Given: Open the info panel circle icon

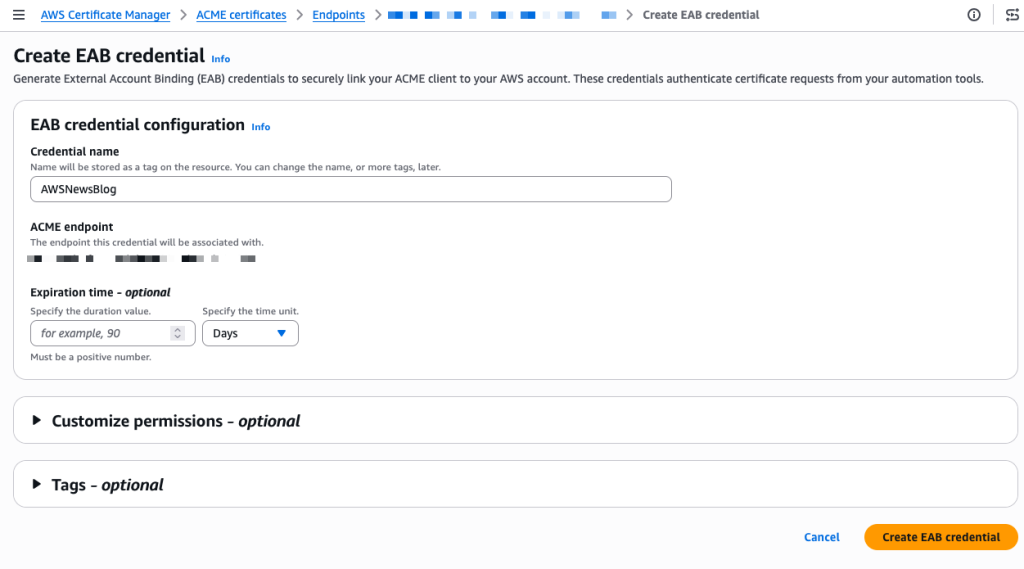Looking at the screenshot, I should point(974,14).
